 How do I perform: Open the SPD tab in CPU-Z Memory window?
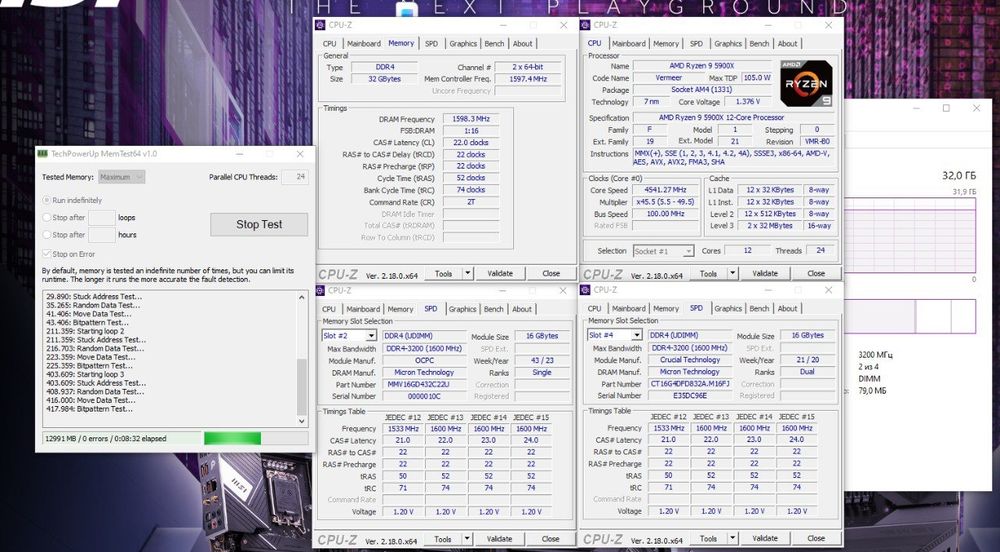click(x=432, y=43)
